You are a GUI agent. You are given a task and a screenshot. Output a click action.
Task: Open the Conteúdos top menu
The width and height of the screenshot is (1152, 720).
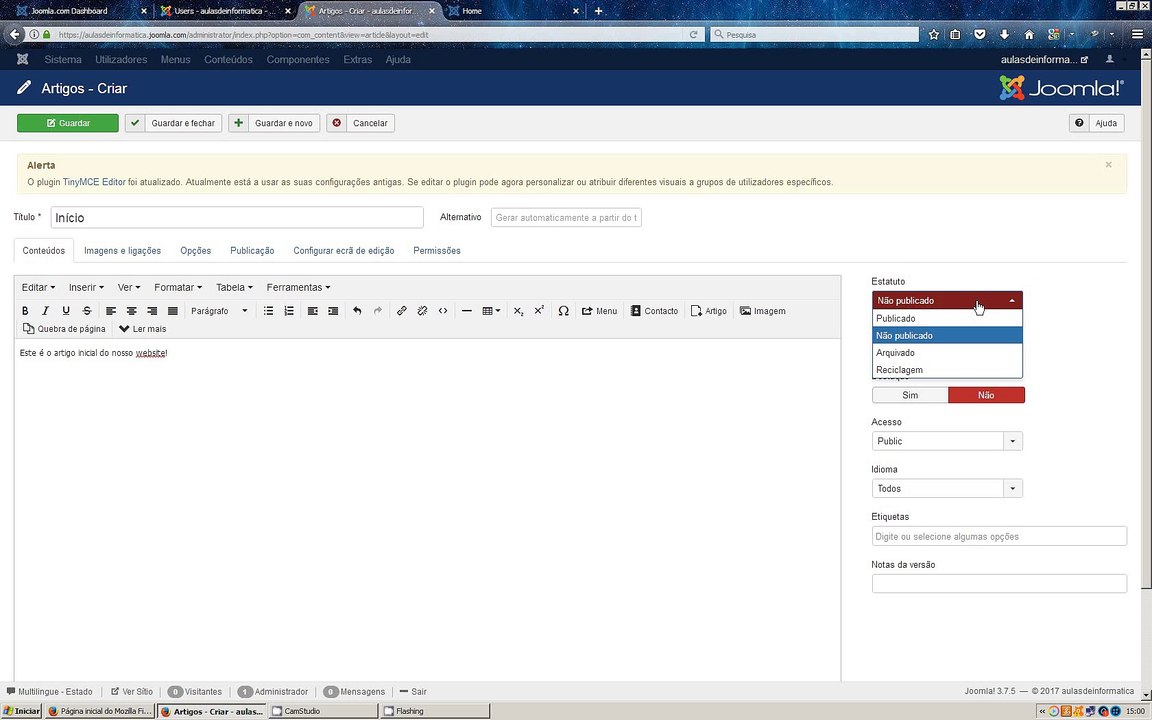(x=228, y=60)
